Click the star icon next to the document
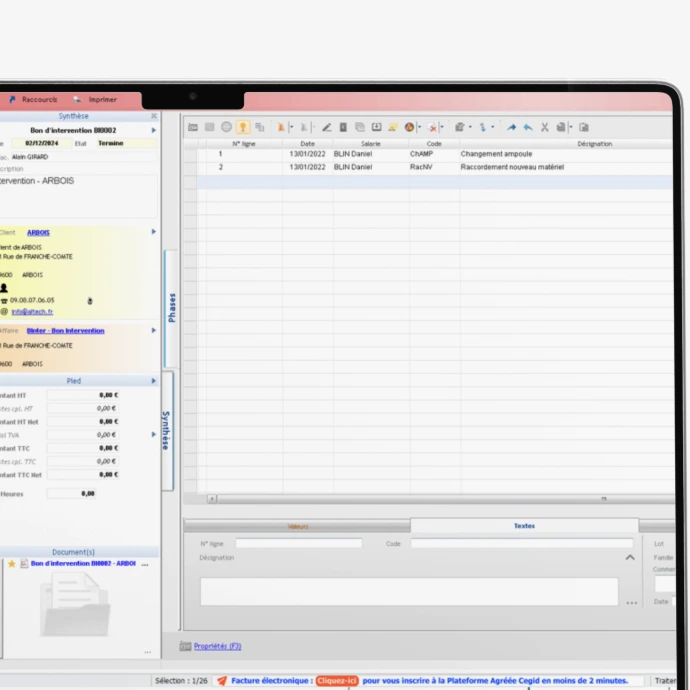The height and width of the screenshot is (690, 690). [12, 564]
